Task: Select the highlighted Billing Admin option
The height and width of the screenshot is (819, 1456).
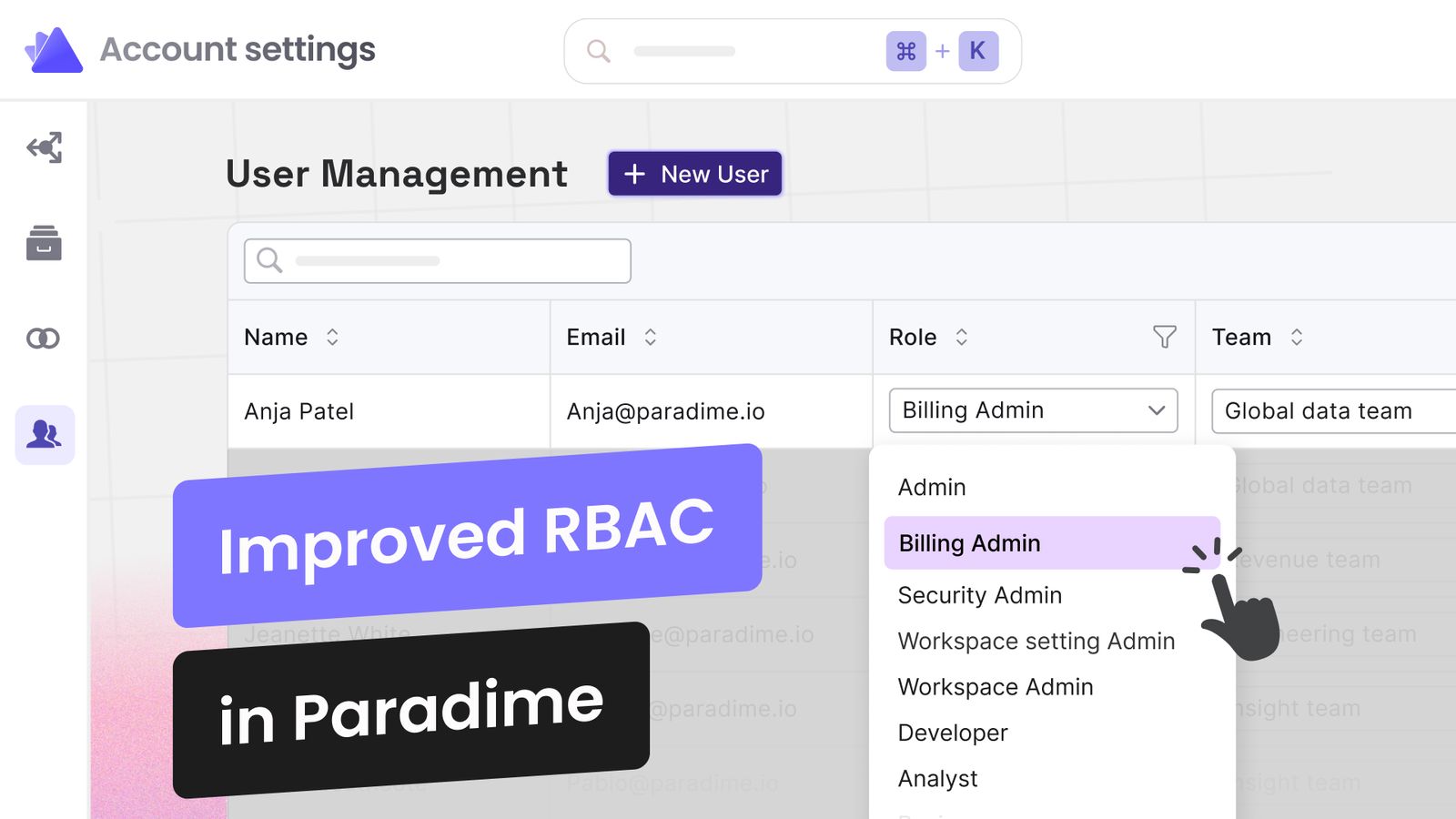Action: (968, 543)
